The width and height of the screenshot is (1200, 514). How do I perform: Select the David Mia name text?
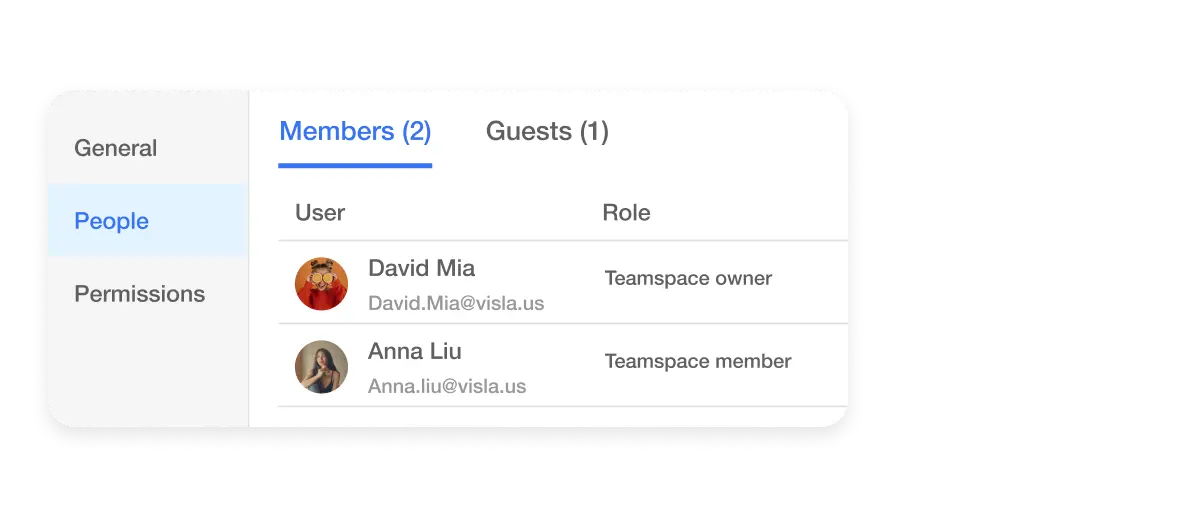421,268
